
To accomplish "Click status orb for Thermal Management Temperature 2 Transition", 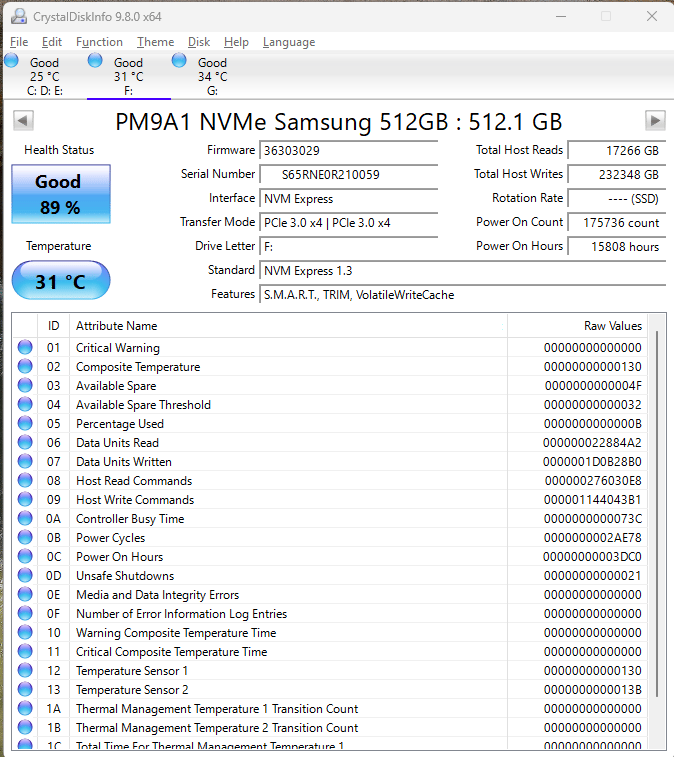I will 25,727.
